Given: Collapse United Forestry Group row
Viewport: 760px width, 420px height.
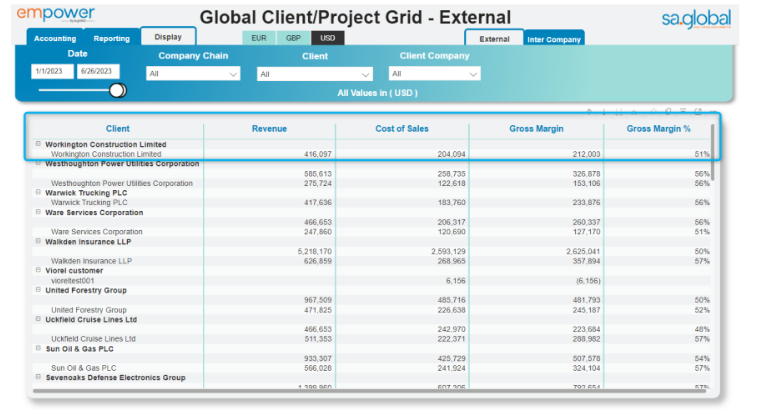Looking at the screenshot, I should point(38,290).
